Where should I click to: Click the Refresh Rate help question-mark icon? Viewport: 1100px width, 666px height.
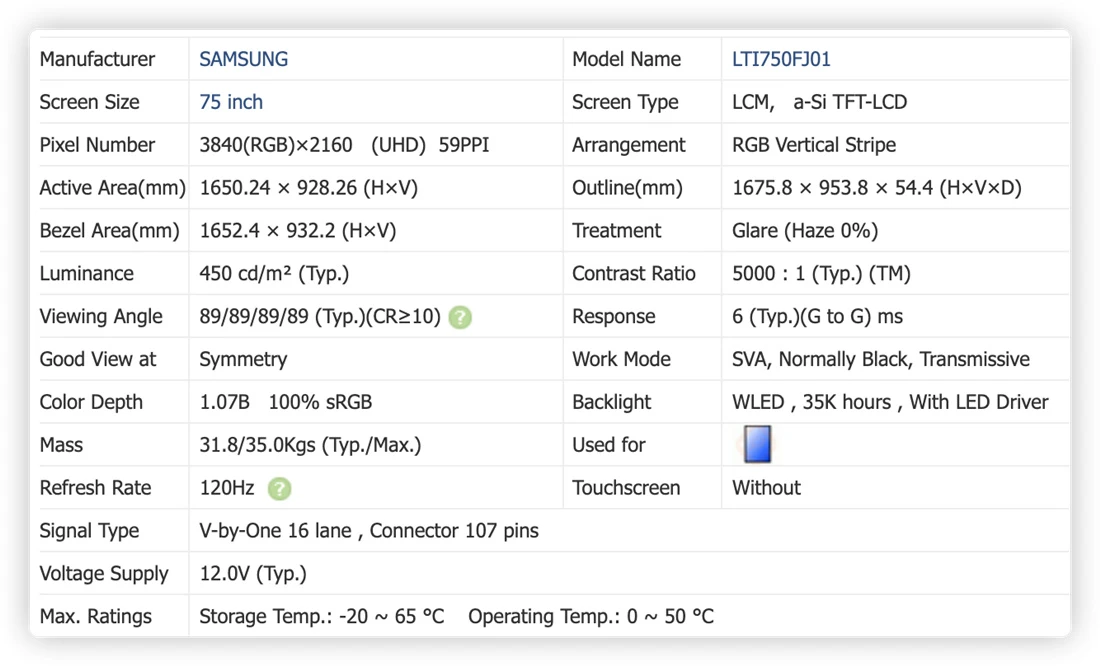point(279,488)
